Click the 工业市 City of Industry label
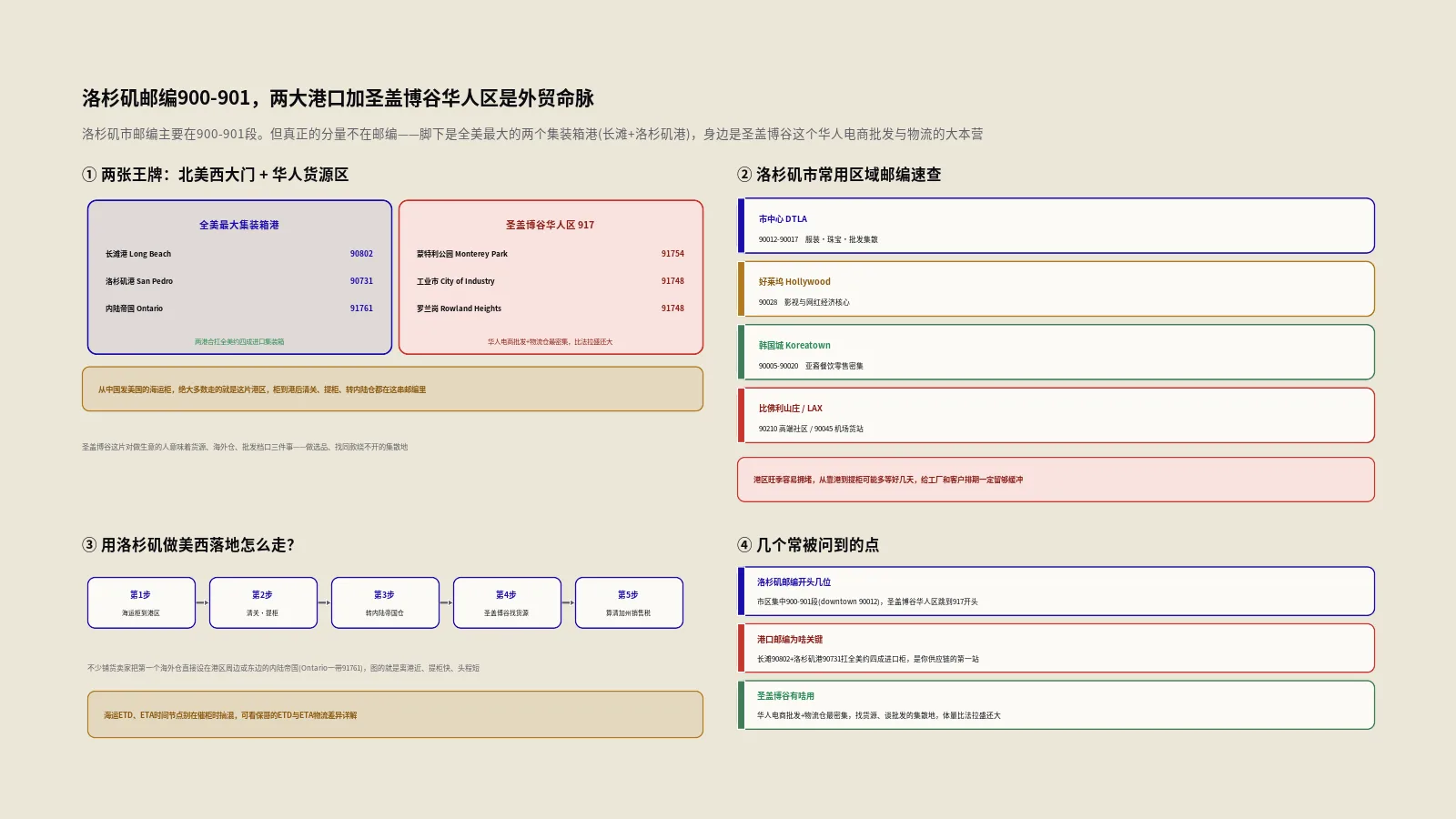Screen dimensions: 1456x819 click(x=456, y=281)
